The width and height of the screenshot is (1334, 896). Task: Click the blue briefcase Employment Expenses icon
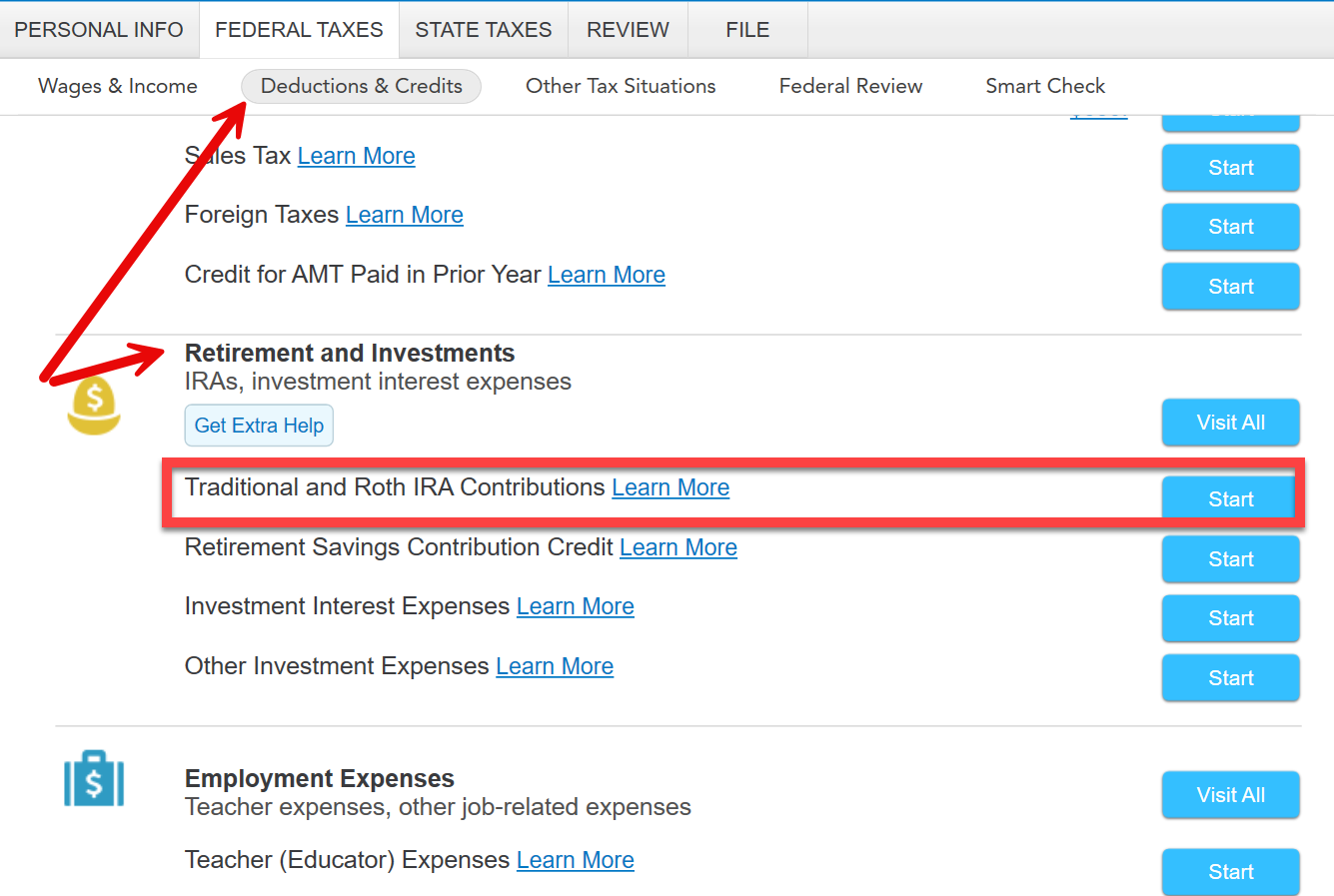point(94,779)
